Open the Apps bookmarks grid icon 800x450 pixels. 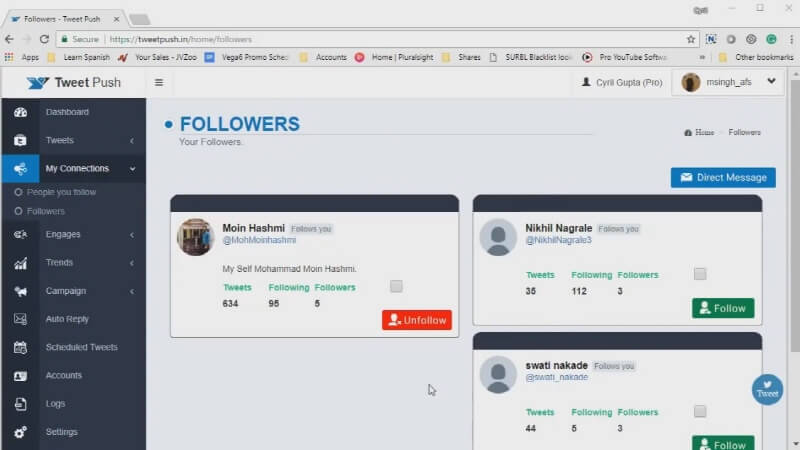coord(9,57)
